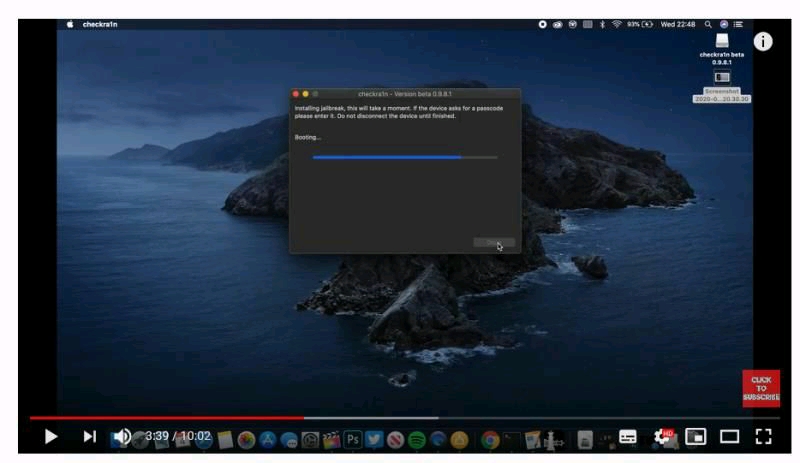Click the Apple menu logo
Viewport: 800px width, 463px height.
[x=70, y=24]
